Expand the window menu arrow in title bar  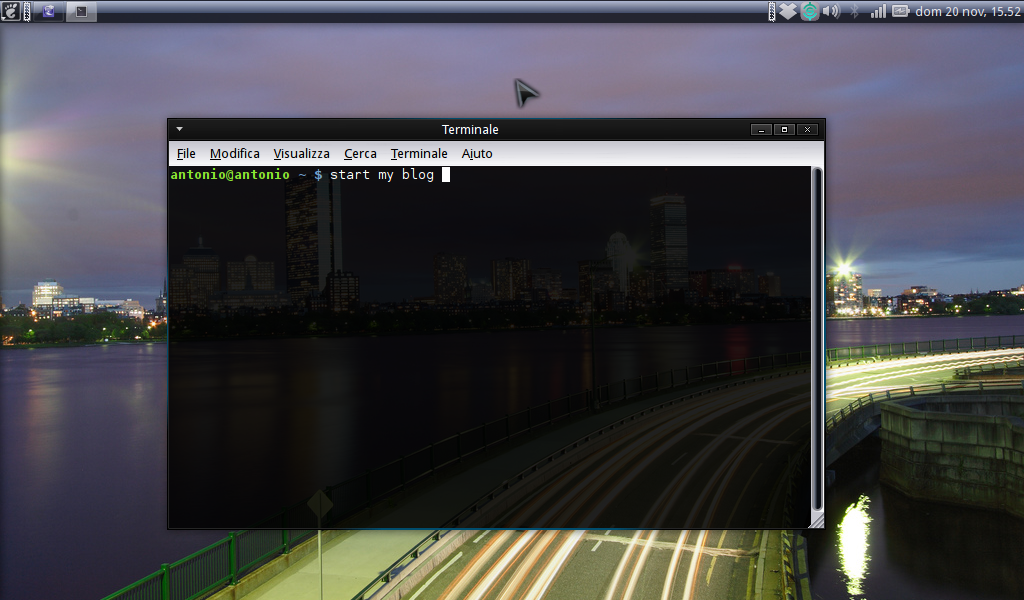pos(180,129)
